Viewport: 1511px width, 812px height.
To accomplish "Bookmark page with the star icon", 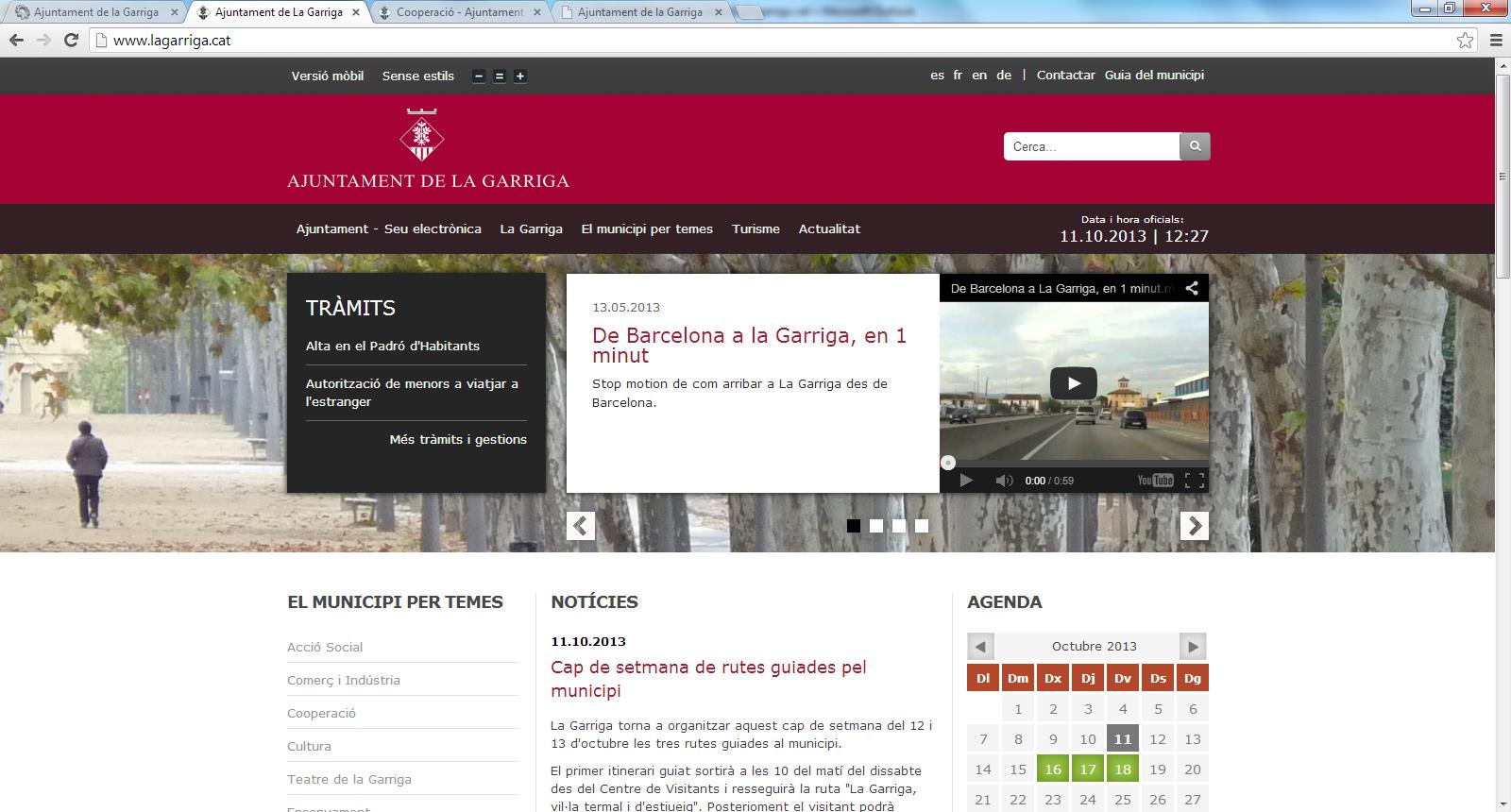I will coord(1465,41).
